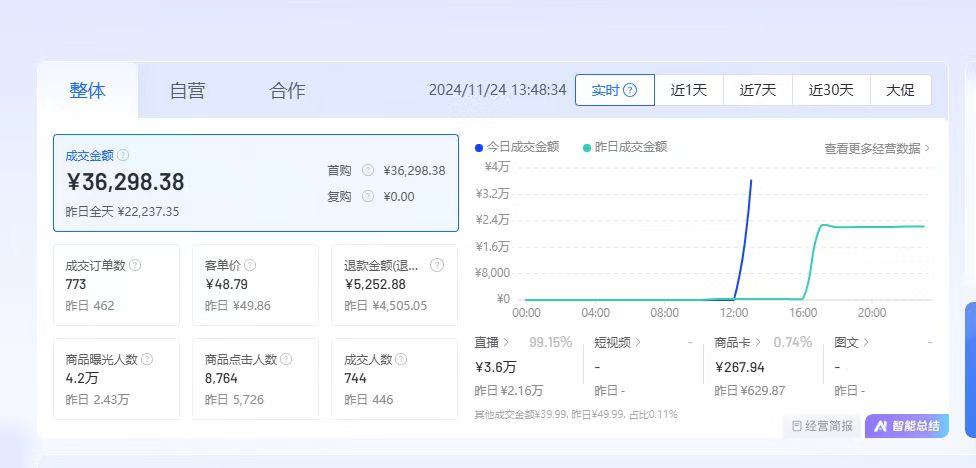Open the 经营简报 report button
Screen dimensions: 976x468
click(821, 426)
